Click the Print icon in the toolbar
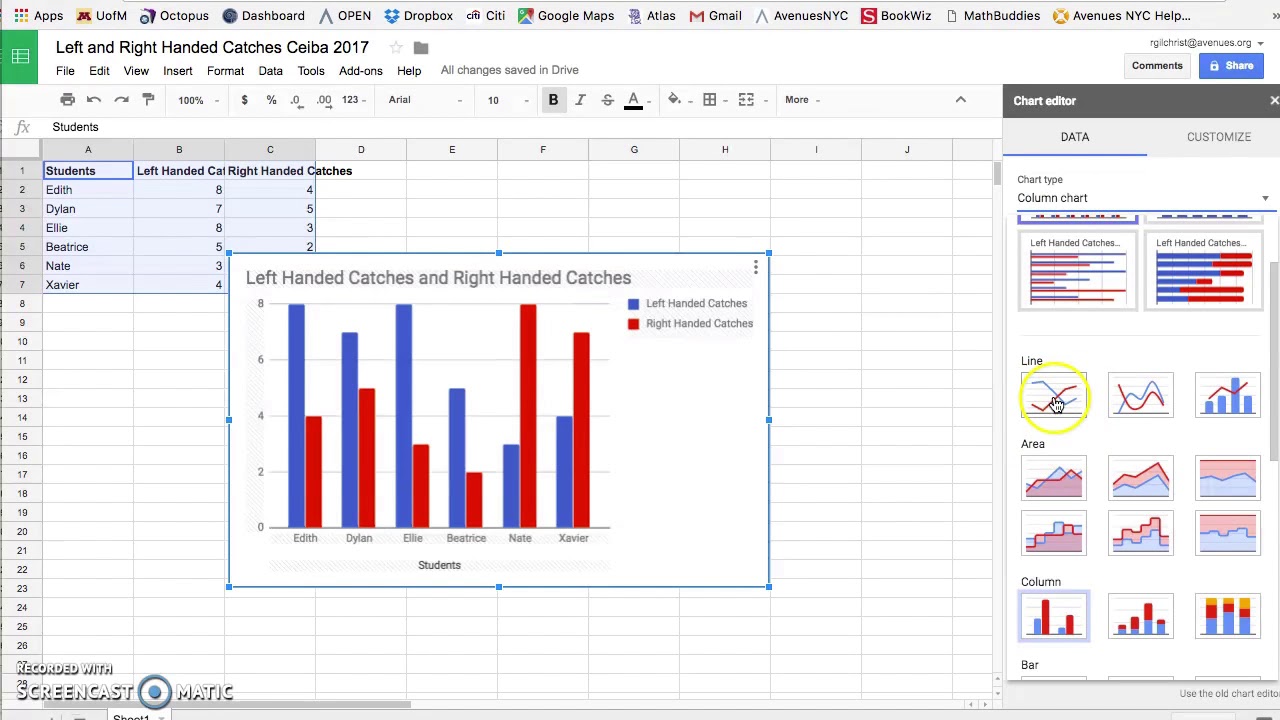 67,100
